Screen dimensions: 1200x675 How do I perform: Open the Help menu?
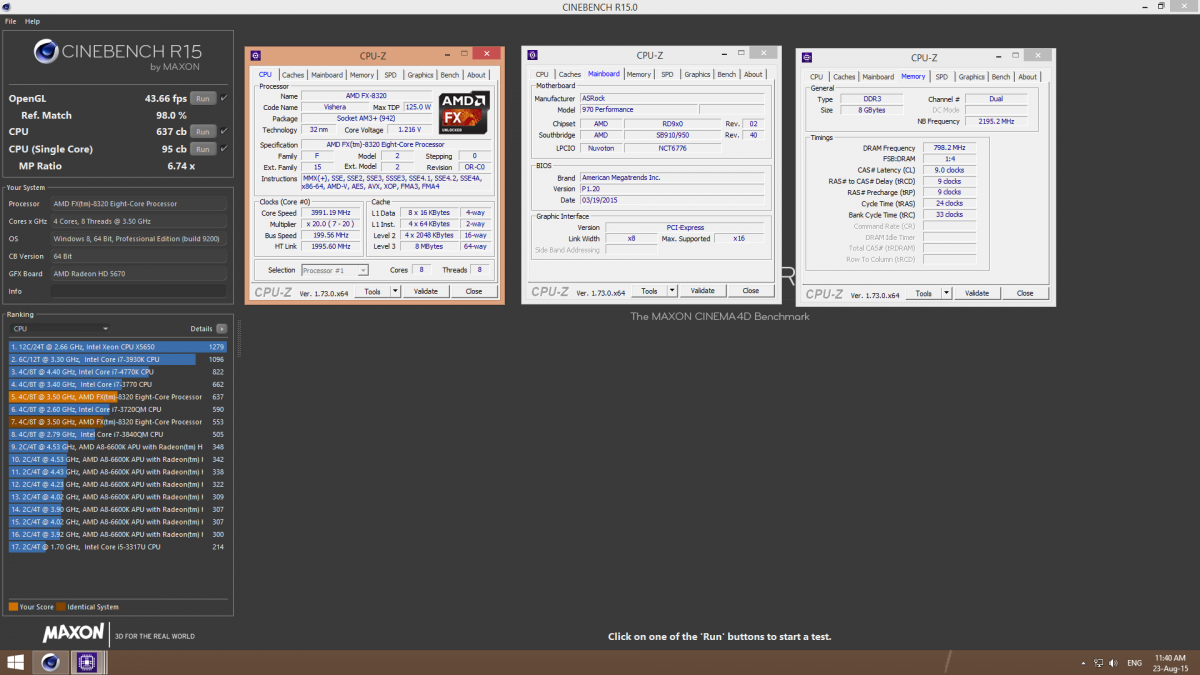32,21
